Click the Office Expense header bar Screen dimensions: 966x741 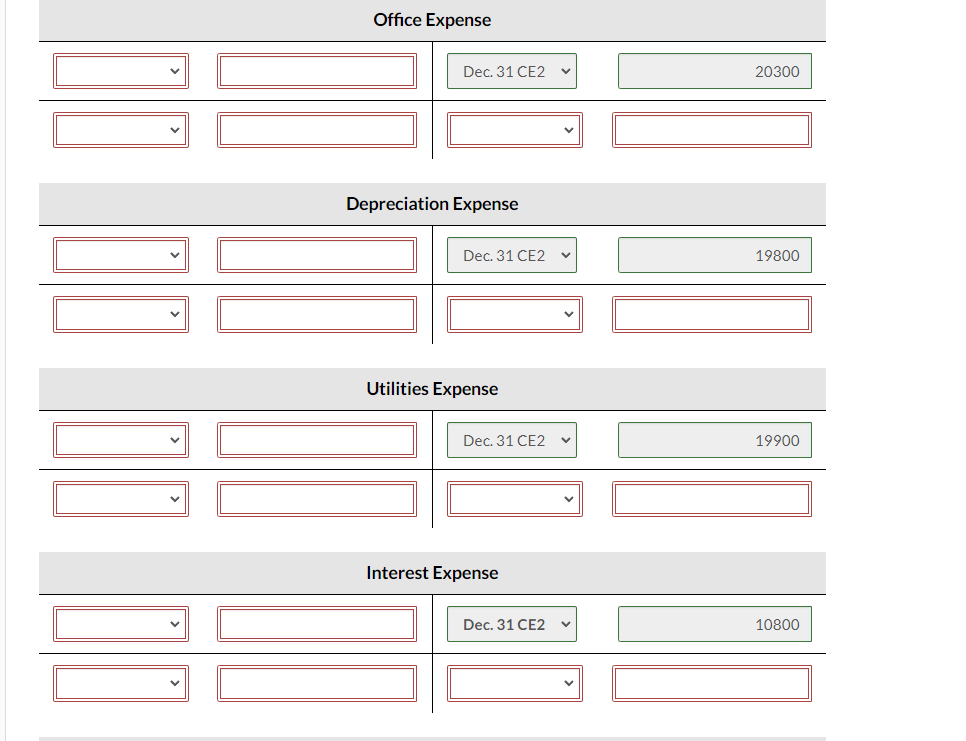point(432,19)
